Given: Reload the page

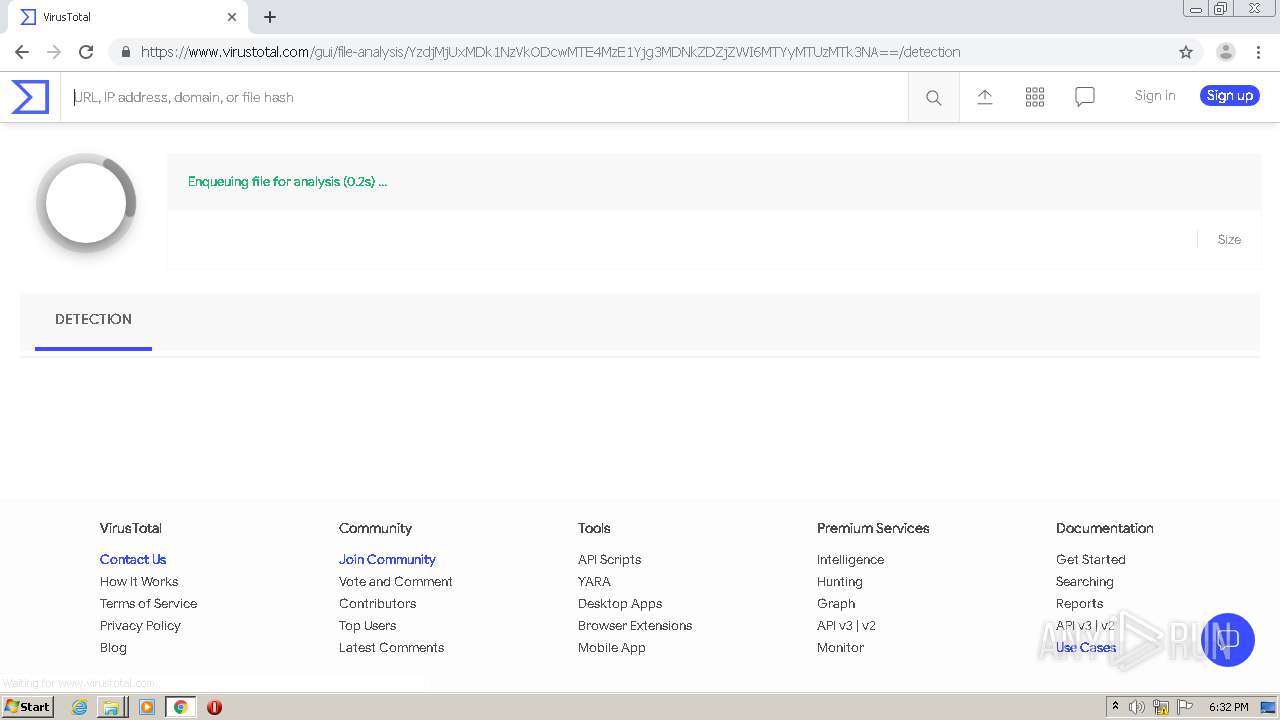Looking at the screenshot, I should 86,52.
